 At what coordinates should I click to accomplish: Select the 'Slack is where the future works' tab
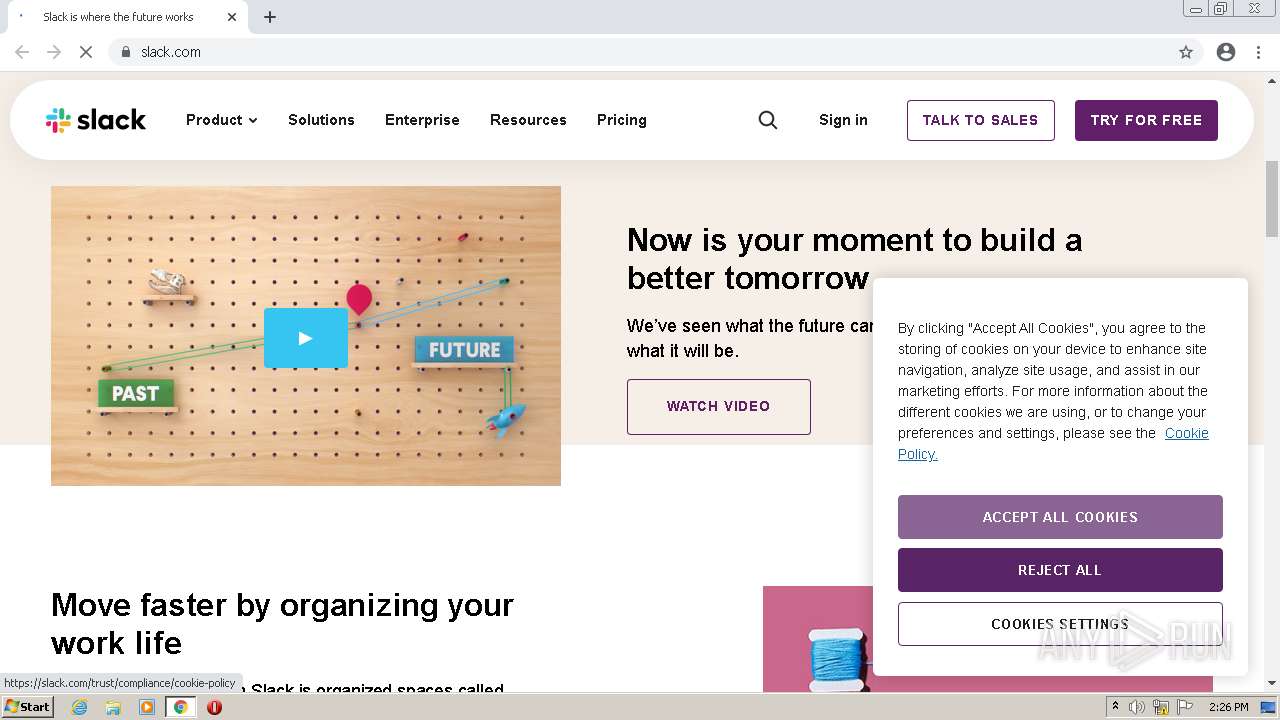click(126, 17)
